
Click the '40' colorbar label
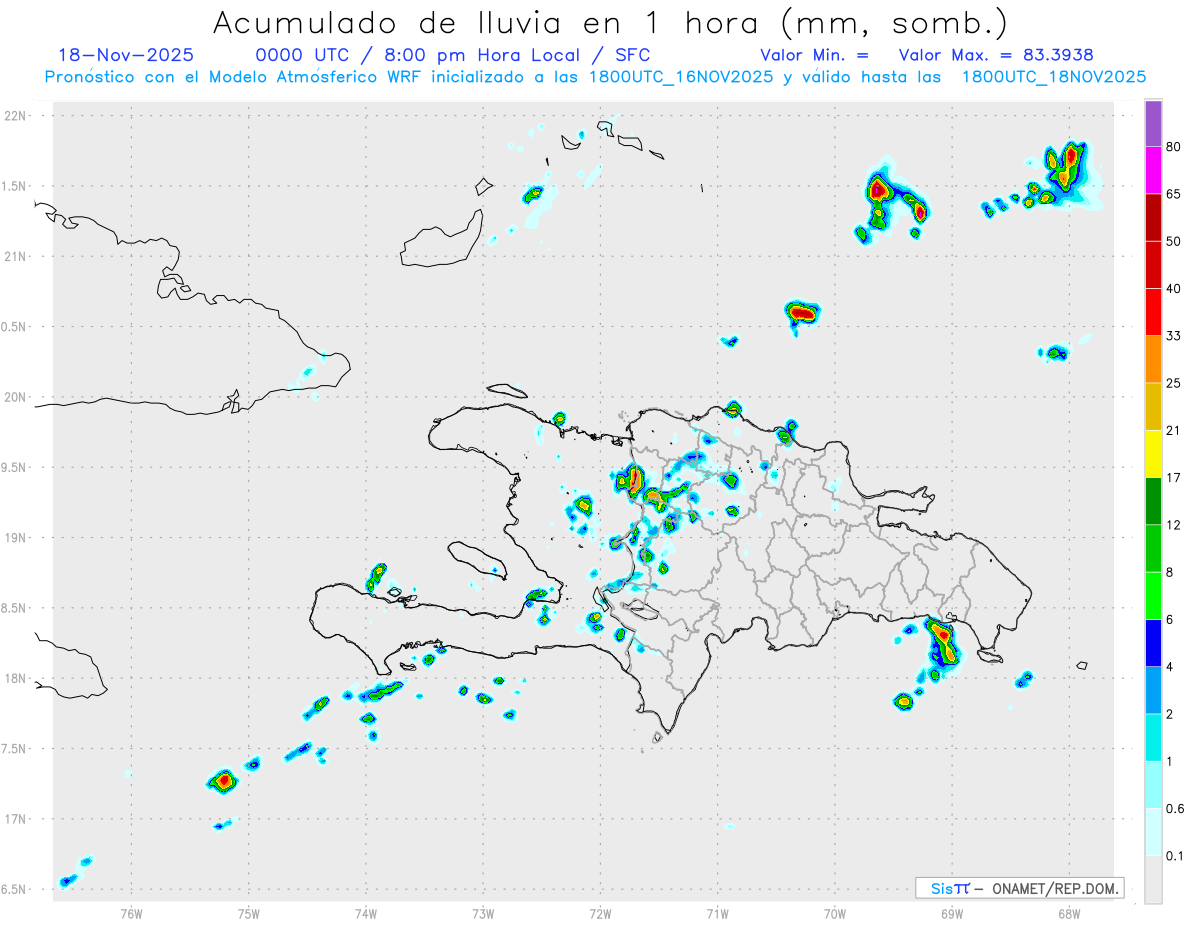pos(1174,289)
